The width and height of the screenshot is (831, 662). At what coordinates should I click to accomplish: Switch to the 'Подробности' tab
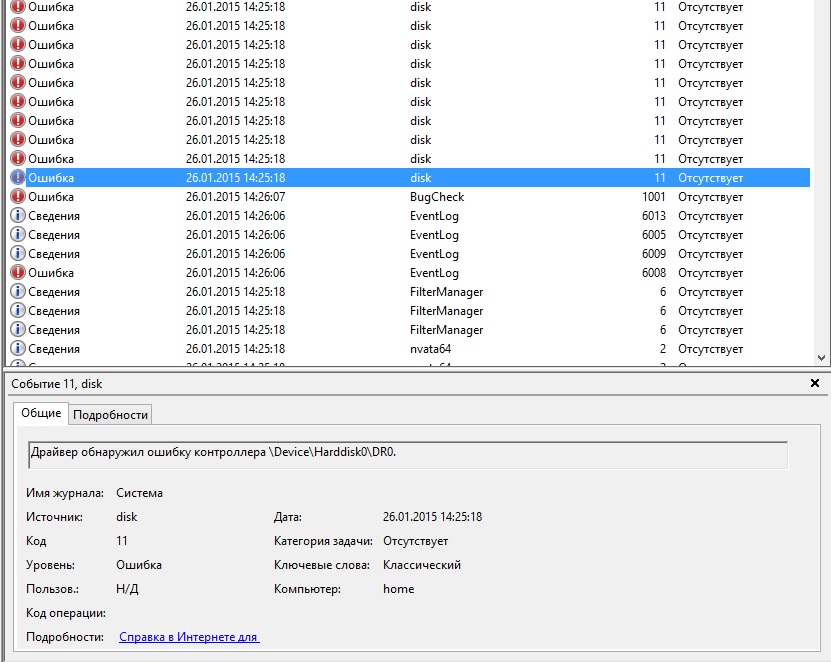[x=110, y=414]
